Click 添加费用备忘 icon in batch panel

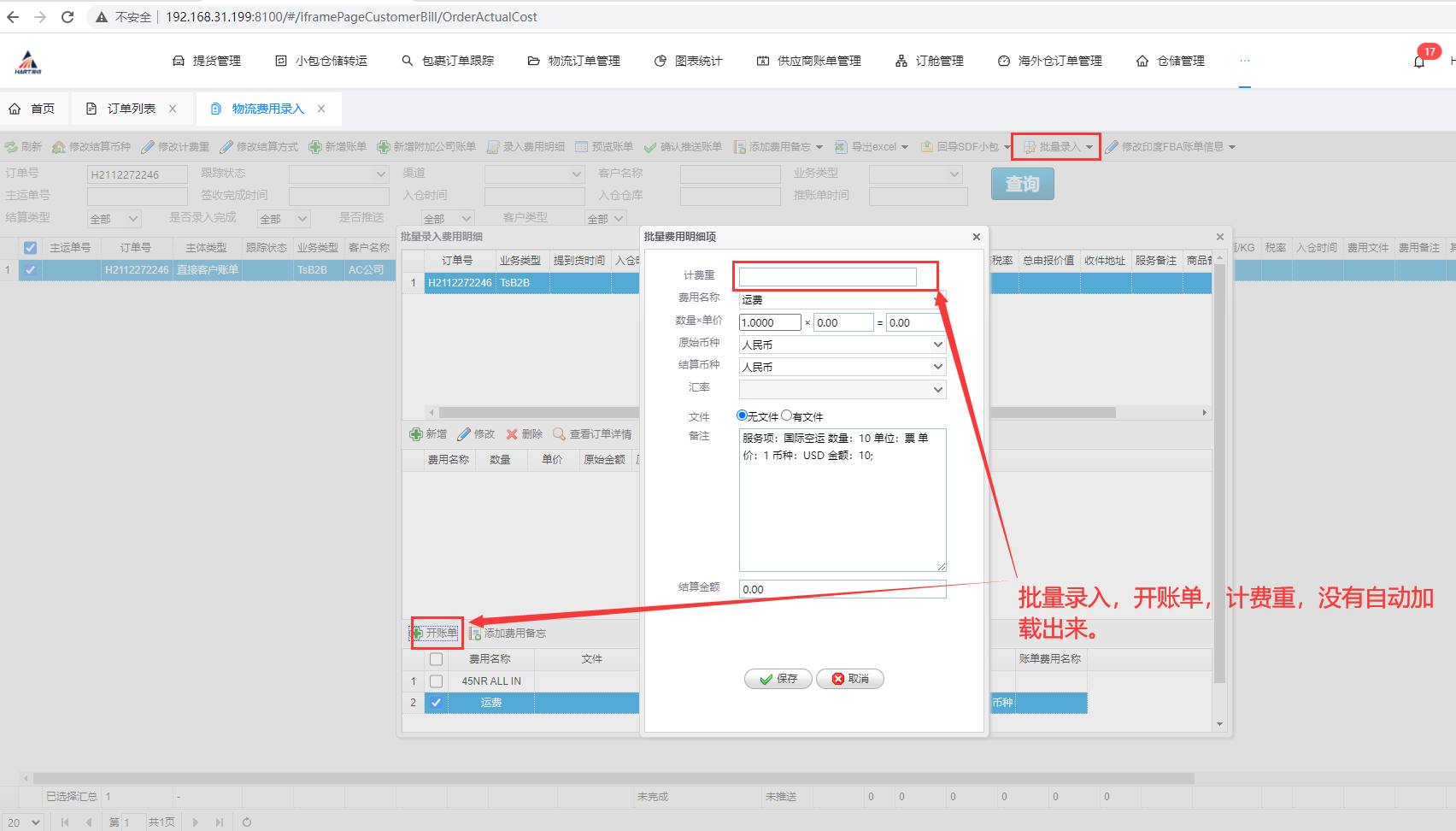475,634
